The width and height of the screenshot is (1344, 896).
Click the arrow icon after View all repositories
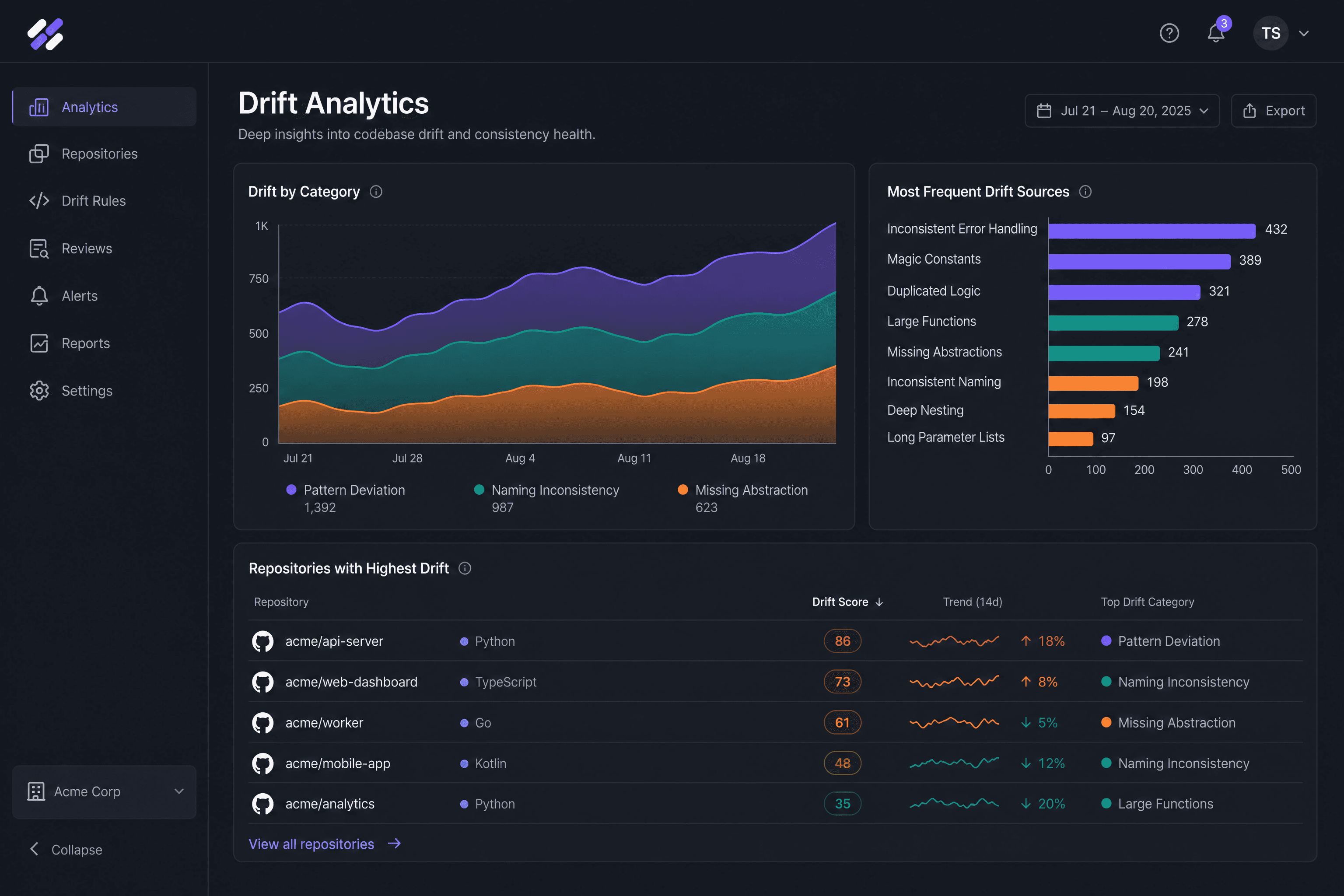[394, 844]
